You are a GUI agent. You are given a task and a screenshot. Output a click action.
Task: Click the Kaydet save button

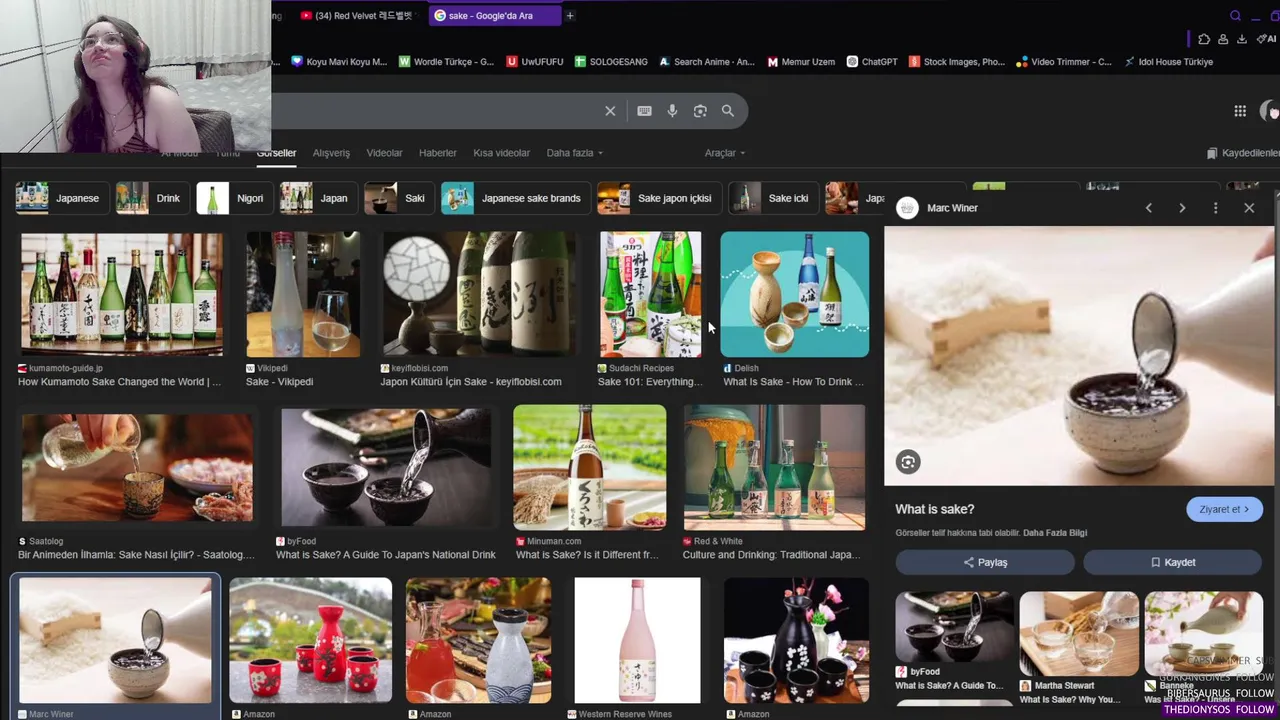(x=1172, y=562)
